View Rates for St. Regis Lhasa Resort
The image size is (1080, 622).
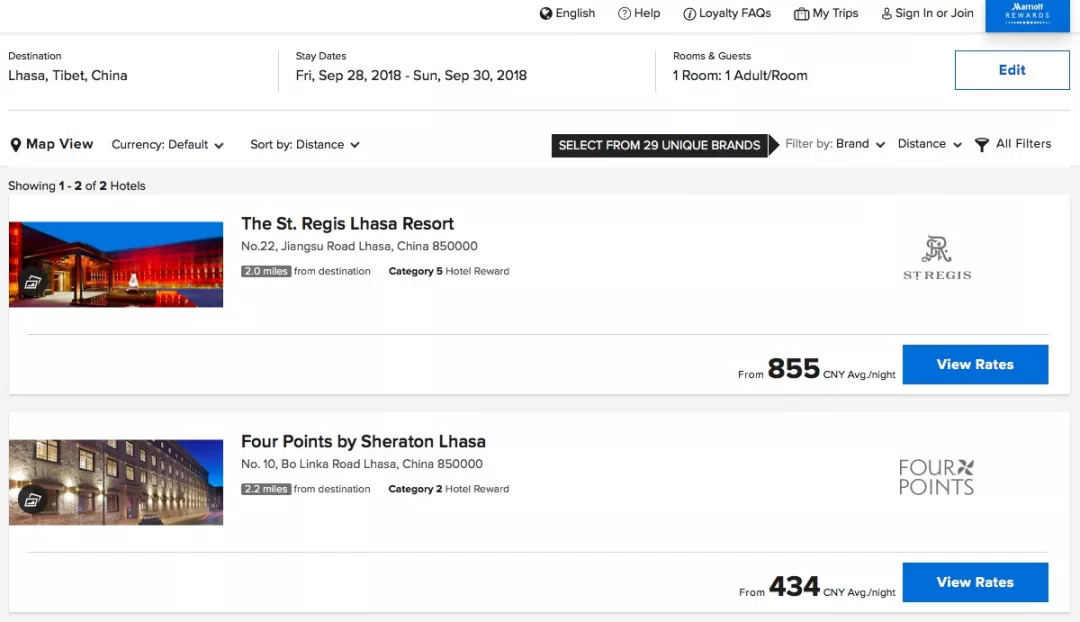tap(975, 365)
